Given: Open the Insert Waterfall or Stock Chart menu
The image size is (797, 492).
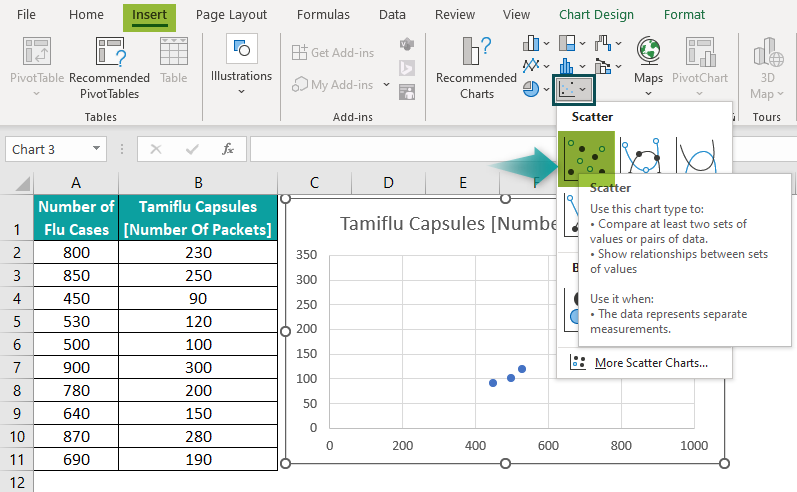Looking at the screenshot, I should pyautogui.click(x=608, y=43).
